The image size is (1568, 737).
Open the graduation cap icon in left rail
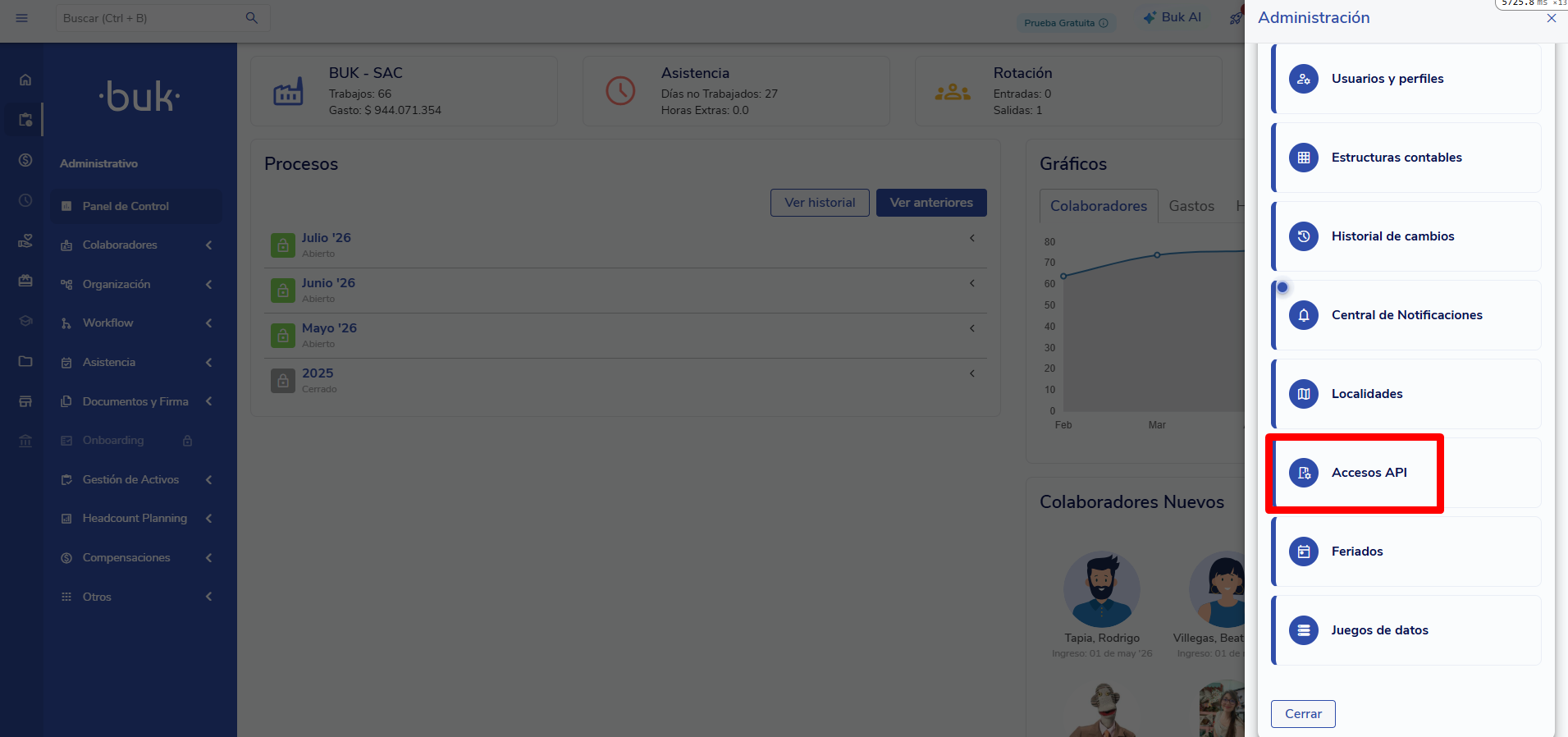tap(25, 321)
